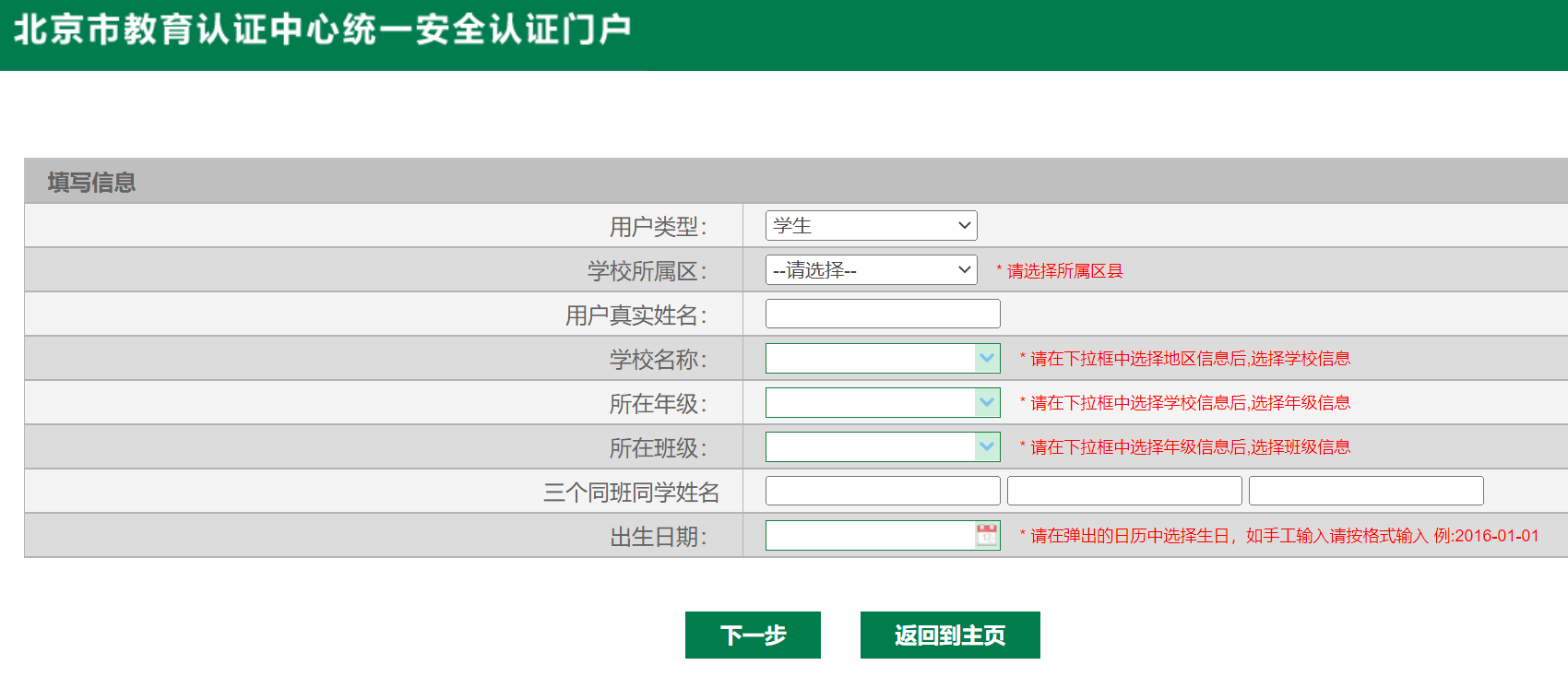Click the 用户真实姓名 text field
This screenshot has width=1568, height=689.
pos(883,314)
